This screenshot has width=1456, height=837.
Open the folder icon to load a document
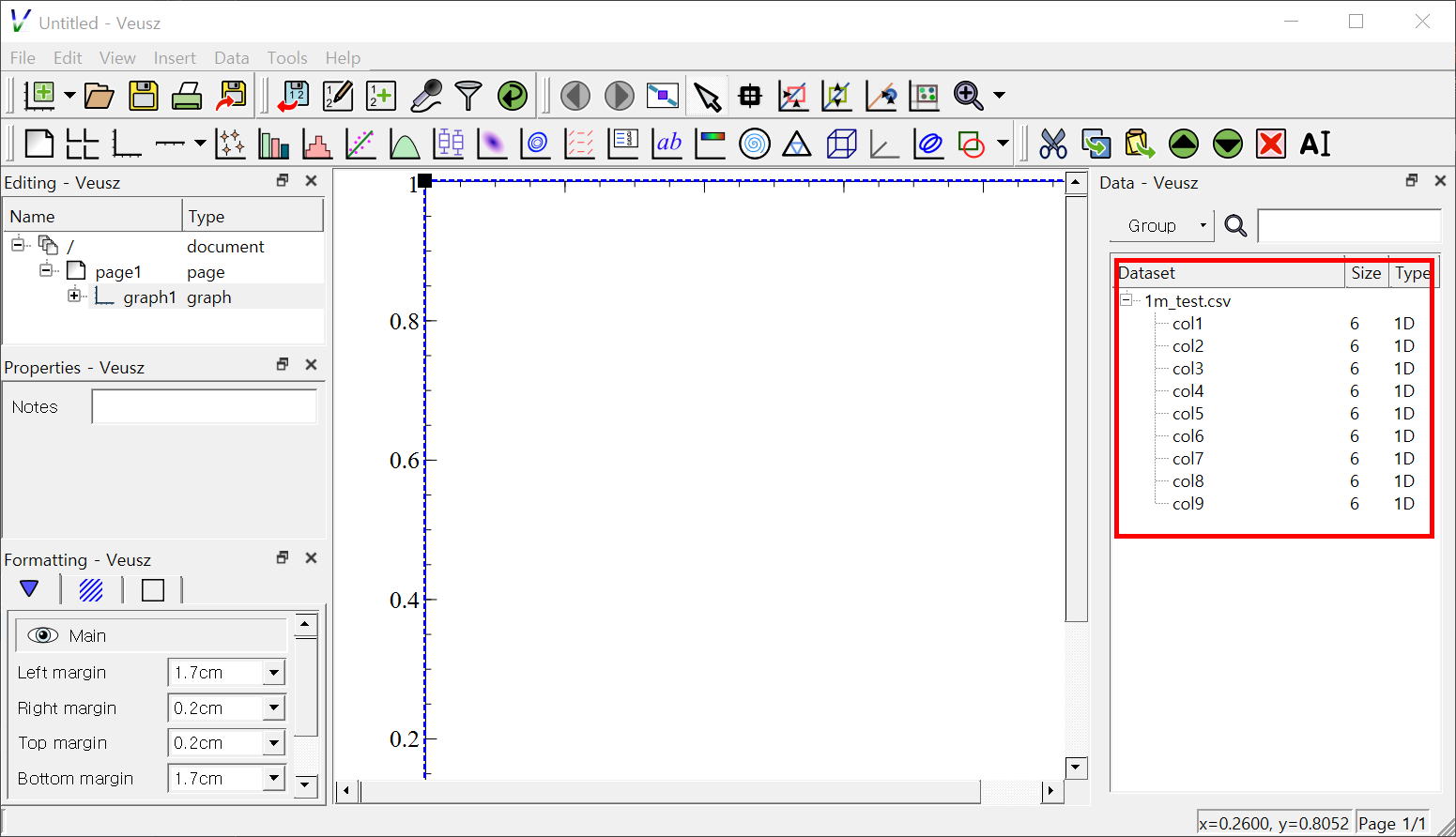(x=99, y=96)
